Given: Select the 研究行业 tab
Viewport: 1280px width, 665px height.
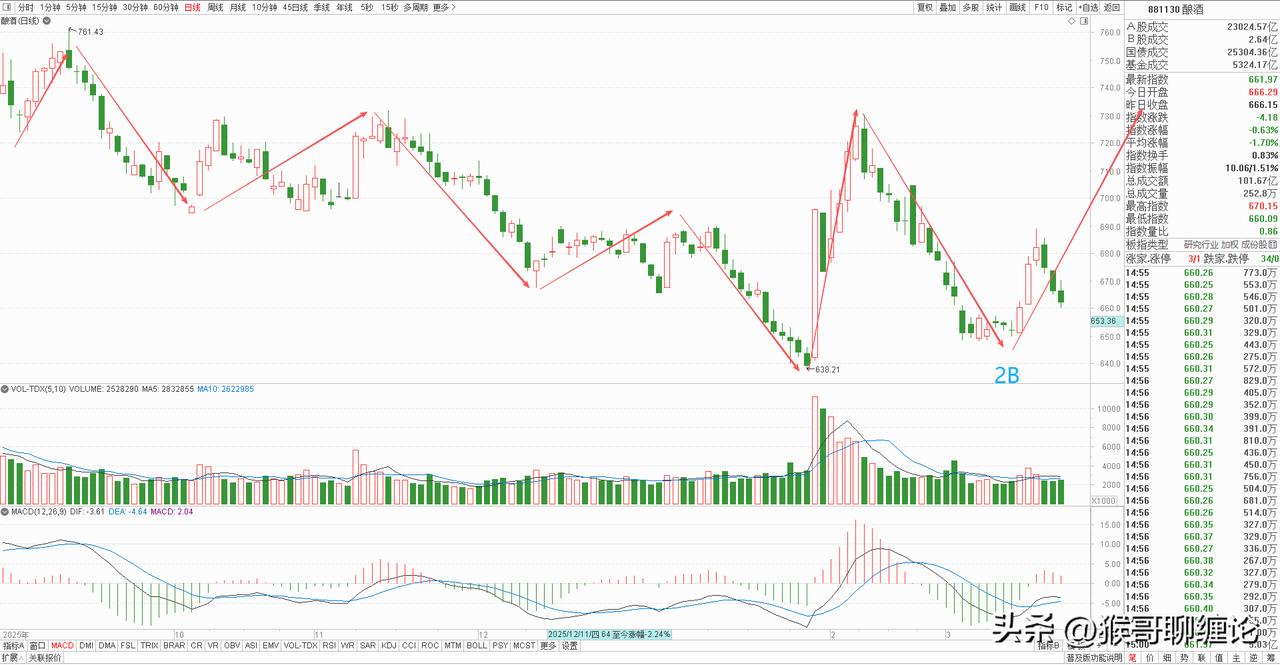Looking at the screenshot, I should 1202,244.
